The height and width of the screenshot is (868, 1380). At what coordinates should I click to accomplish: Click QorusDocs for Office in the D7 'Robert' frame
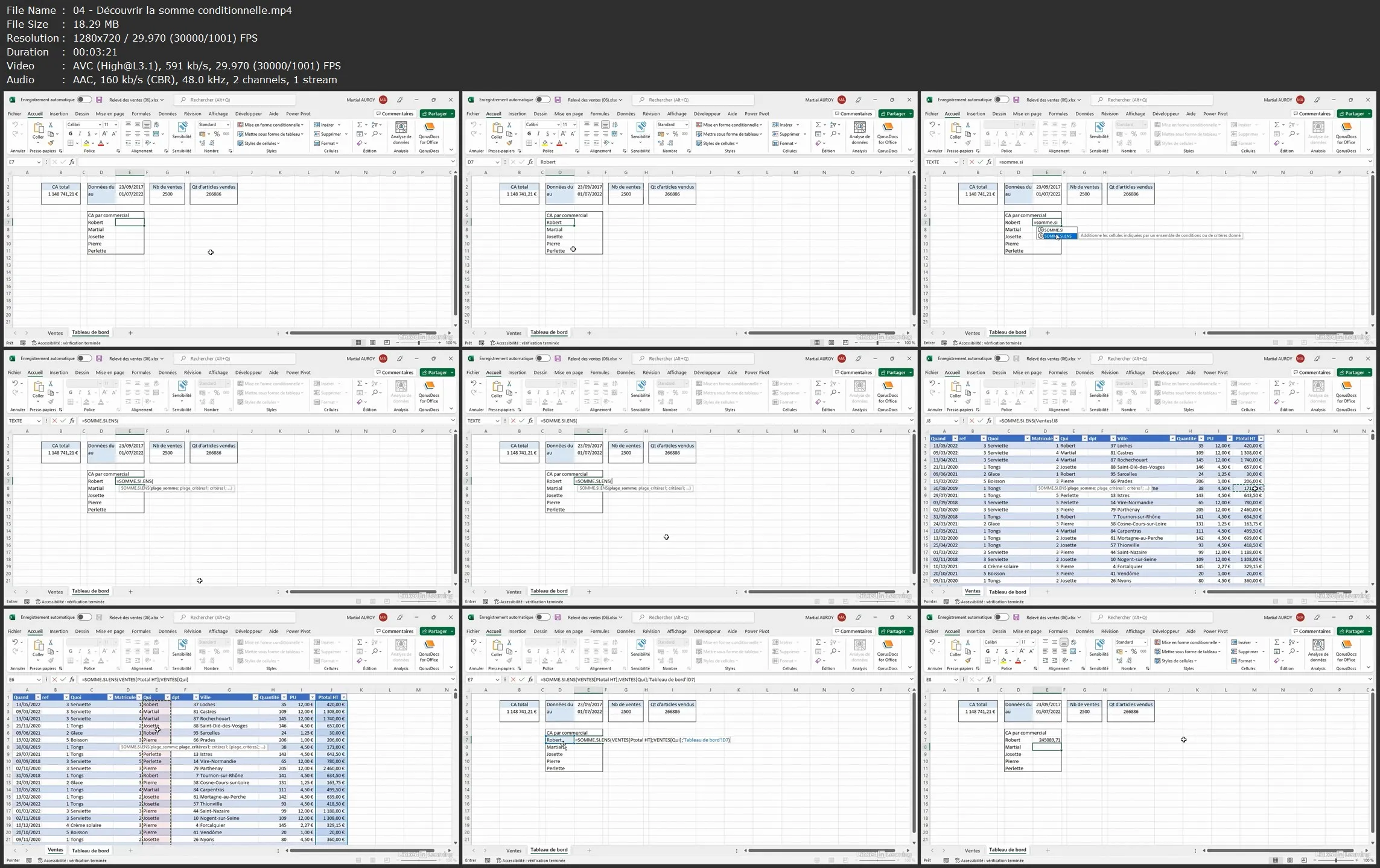(888, 133)
